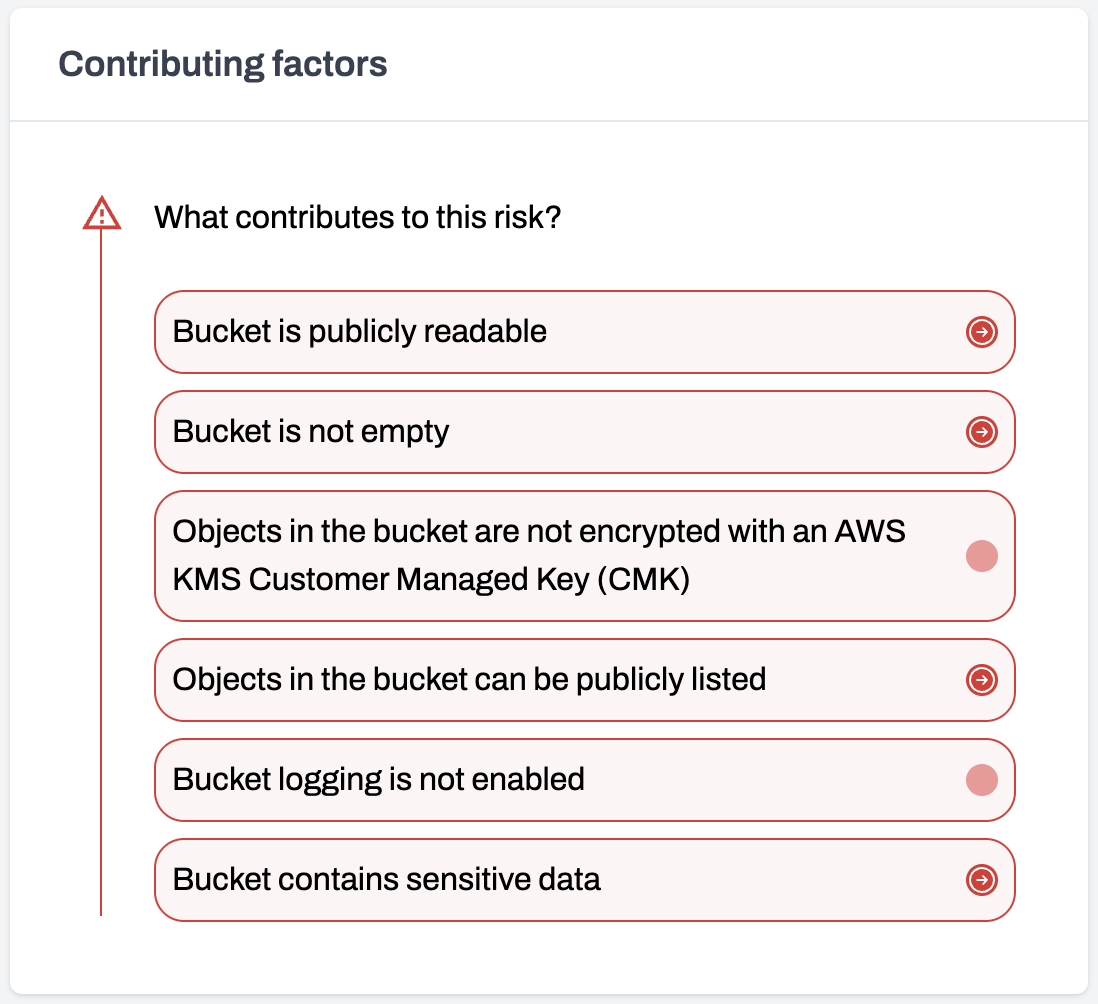The image size is (1098, 1004).
Task: Open arrow icon for Bucket is publicly readable
Action: [981, 332]
